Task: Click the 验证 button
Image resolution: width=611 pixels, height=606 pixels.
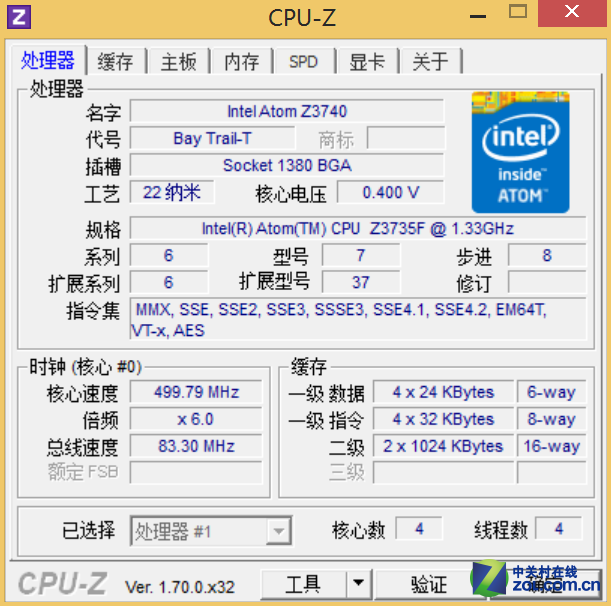Action: (x=429, y=584)
